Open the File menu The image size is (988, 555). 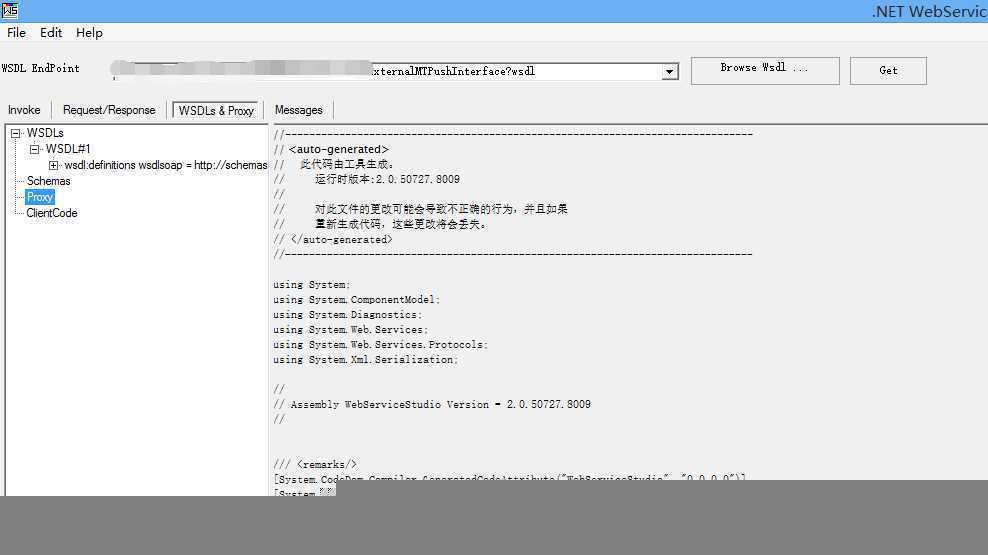16,33
